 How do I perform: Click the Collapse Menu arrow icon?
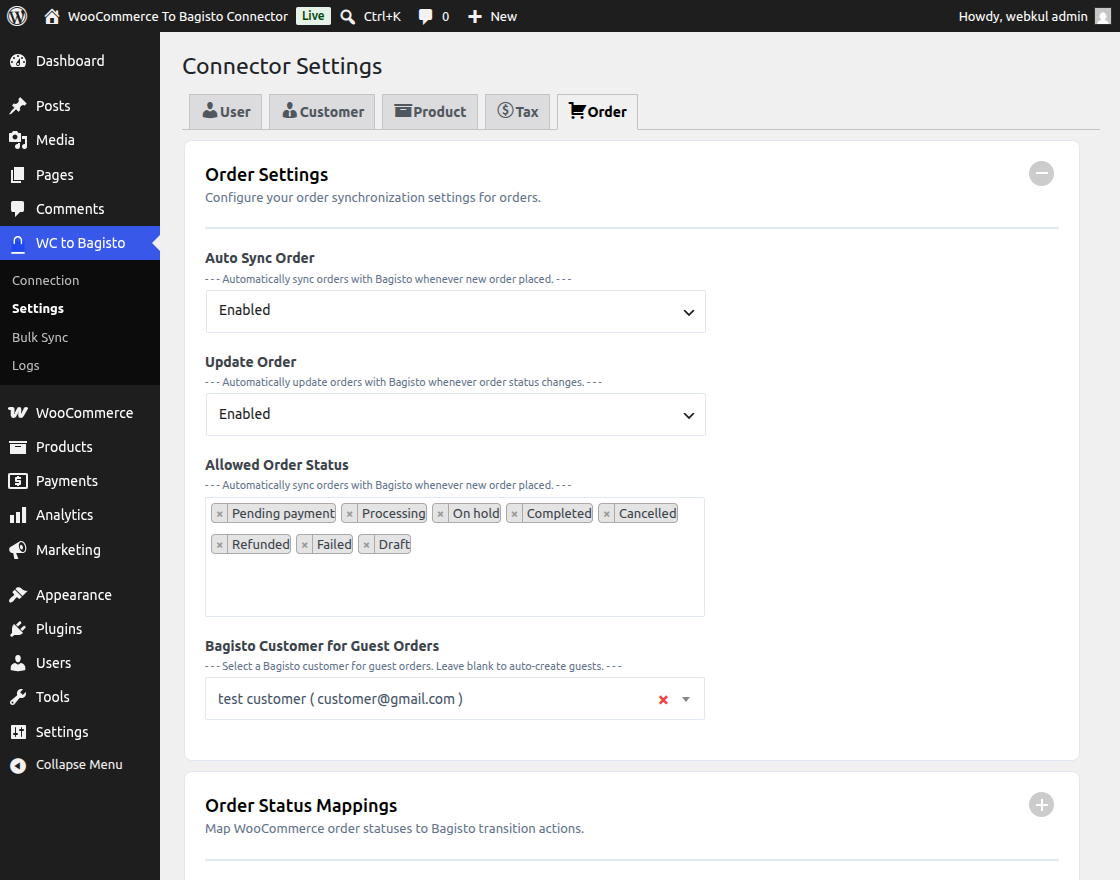pos(18,766)
